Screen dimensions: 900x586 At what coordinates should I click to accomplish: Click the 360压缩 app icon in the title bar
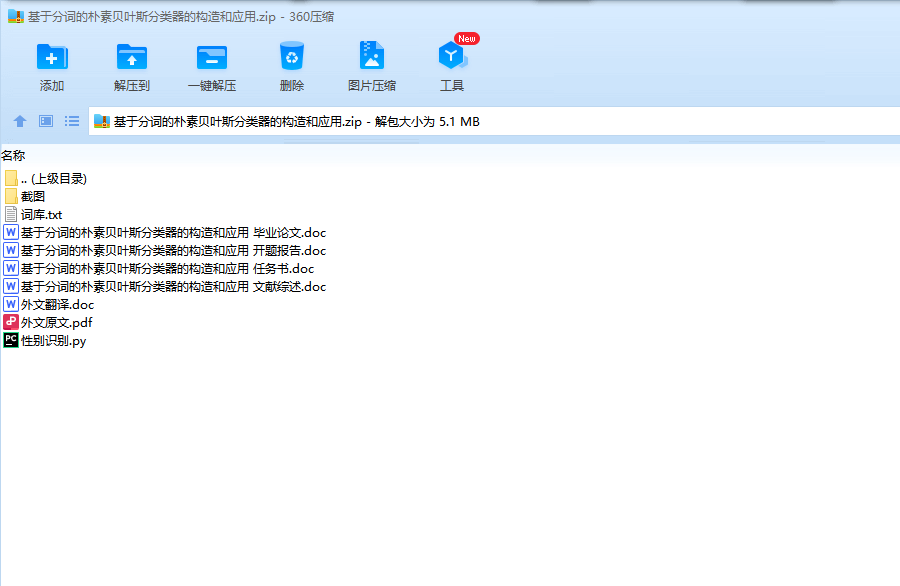pyautogui.click(x=15, y=17)
